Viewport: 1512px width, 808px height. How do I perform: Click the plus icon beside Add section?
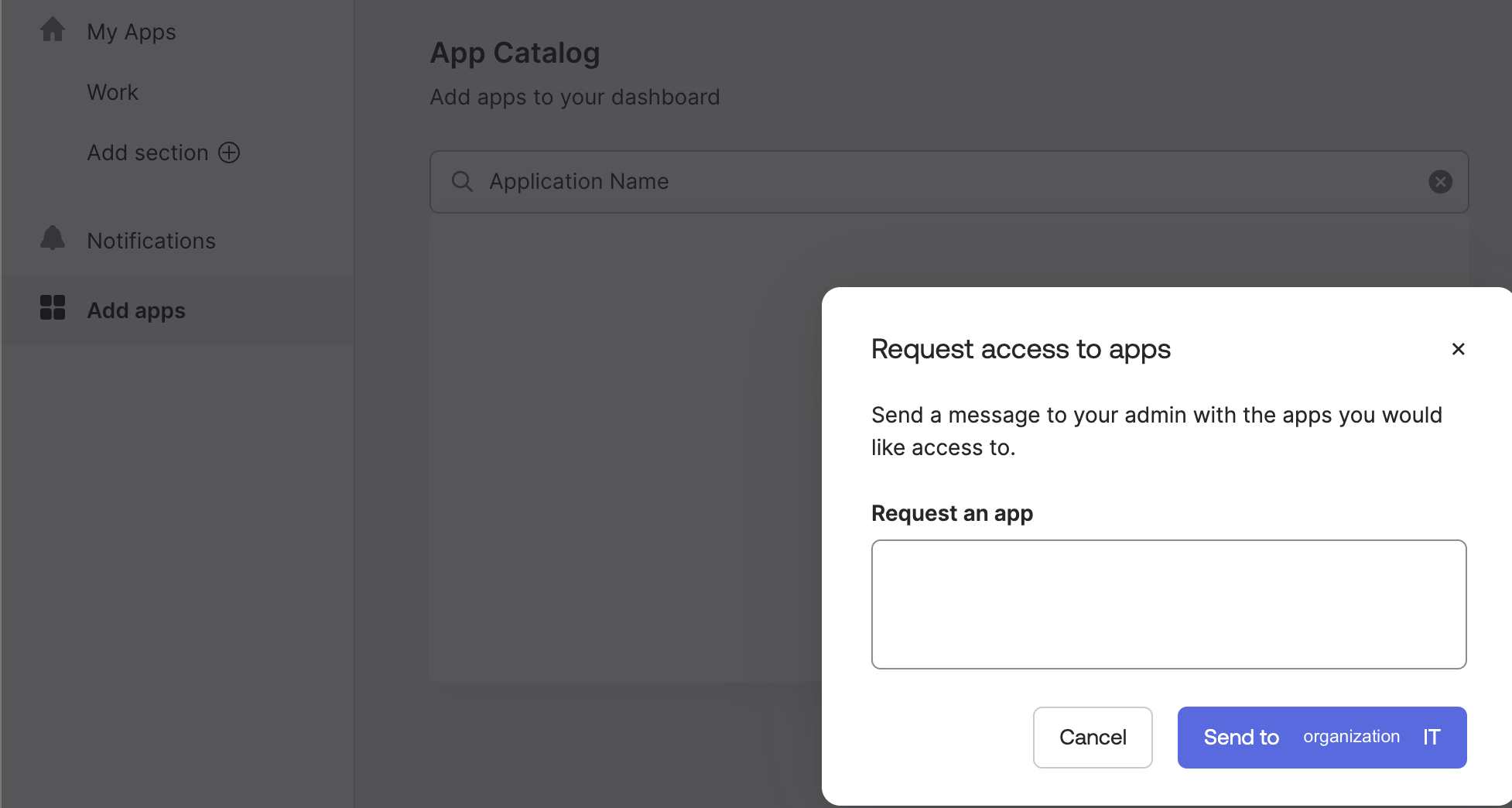point(229,152)
